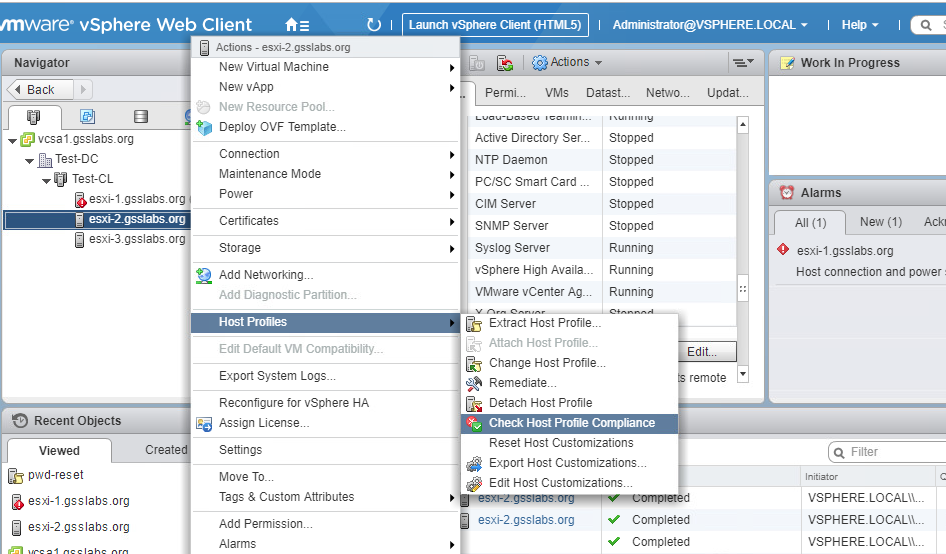The image size is (946, 554).
Task: Click the pwd-reset host profile icon
Action: 16,476
